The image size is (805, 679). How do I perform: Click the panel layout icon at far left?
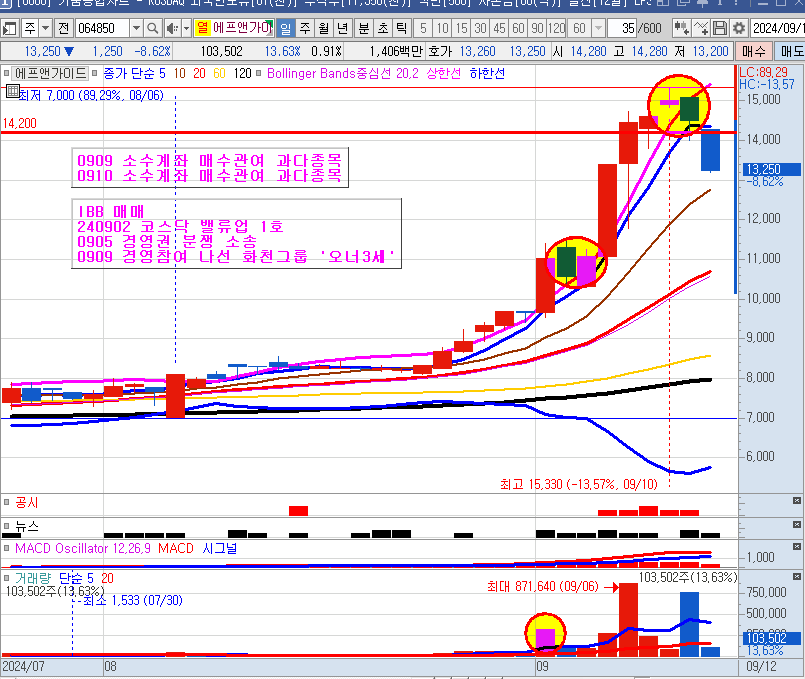point(9,28)
